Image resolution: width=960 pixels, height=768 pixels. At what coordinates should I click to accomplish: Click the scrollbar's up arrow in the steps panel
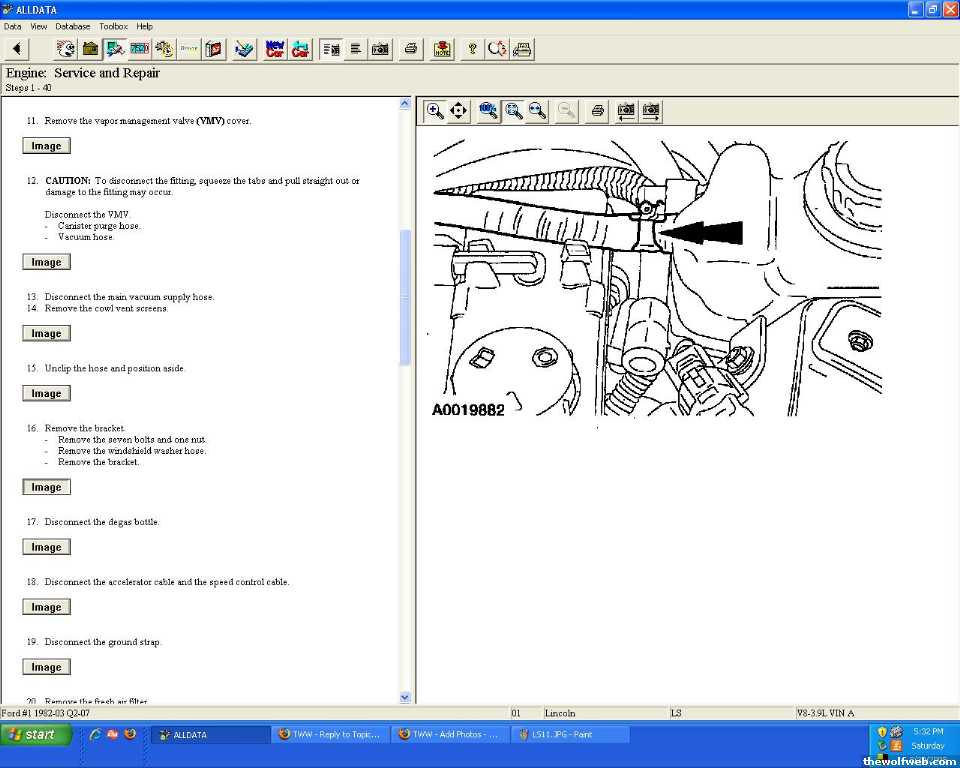(405, 103)
